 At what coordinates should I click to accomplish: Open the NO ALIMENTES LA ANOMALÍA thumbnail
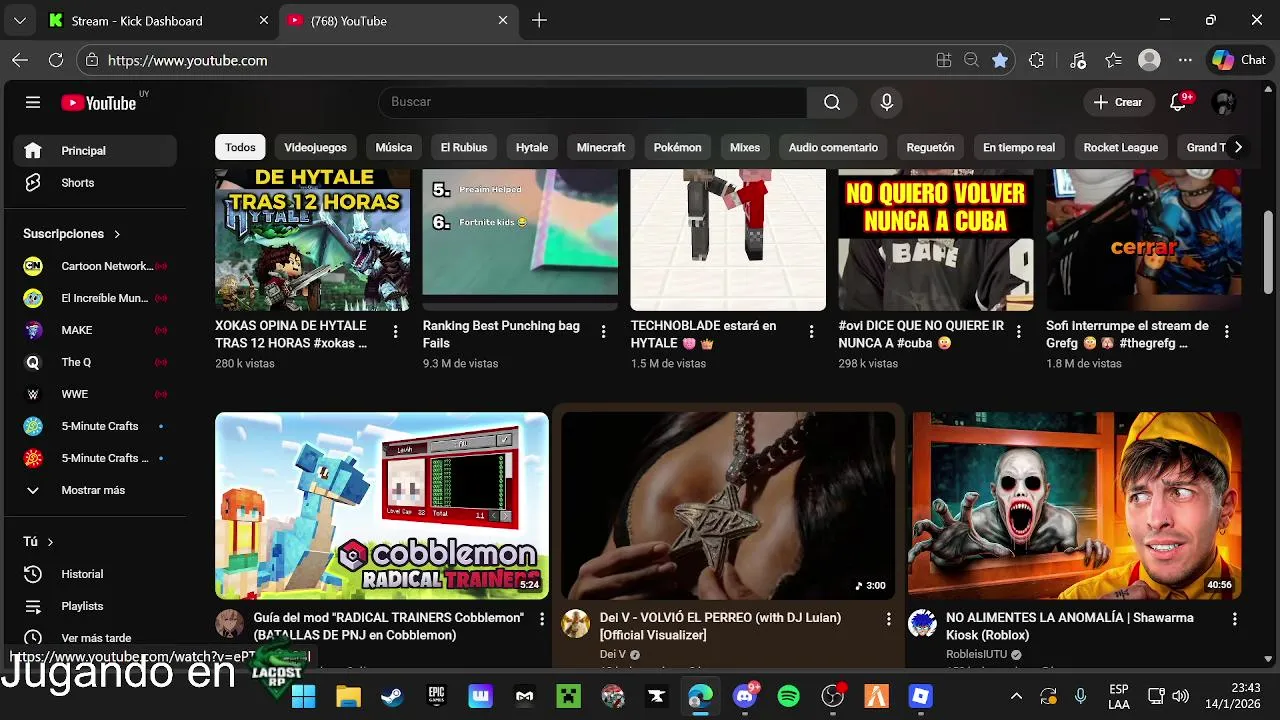(x=1075, y=506)
